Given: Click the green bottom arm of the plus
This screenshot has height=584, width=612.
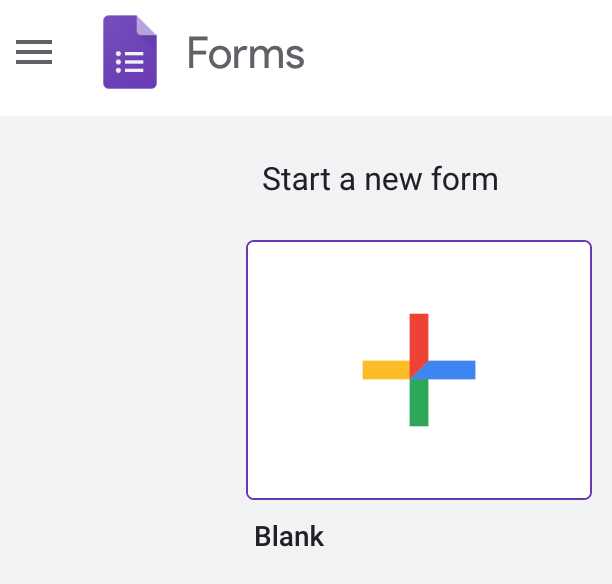Looking at the screenshot, I should [x=419, y=406].
